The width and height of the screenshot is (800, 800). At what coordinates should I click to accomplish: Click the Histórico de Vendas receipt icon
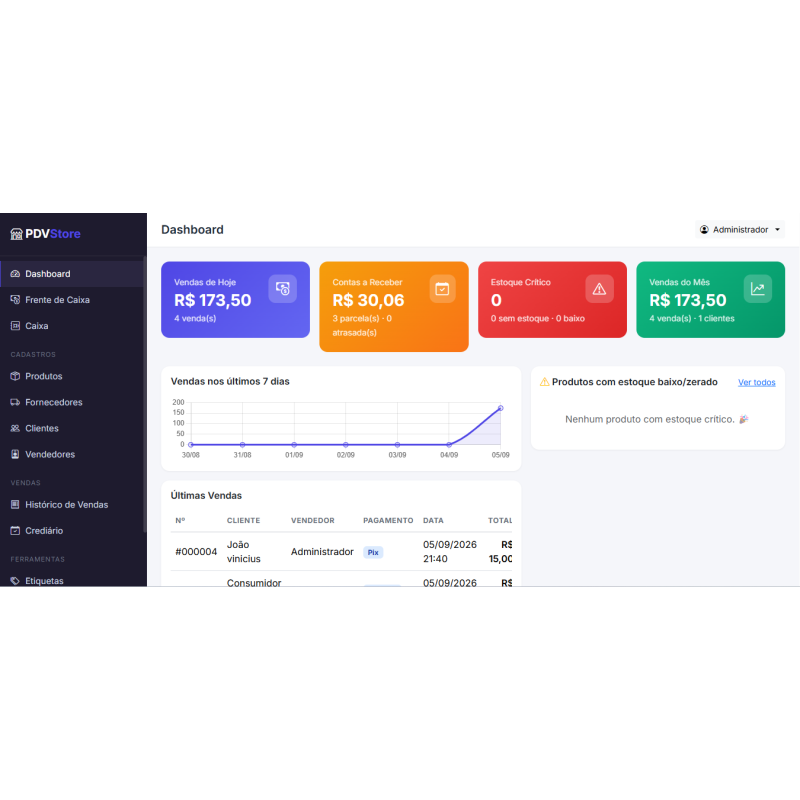point(15,505)
